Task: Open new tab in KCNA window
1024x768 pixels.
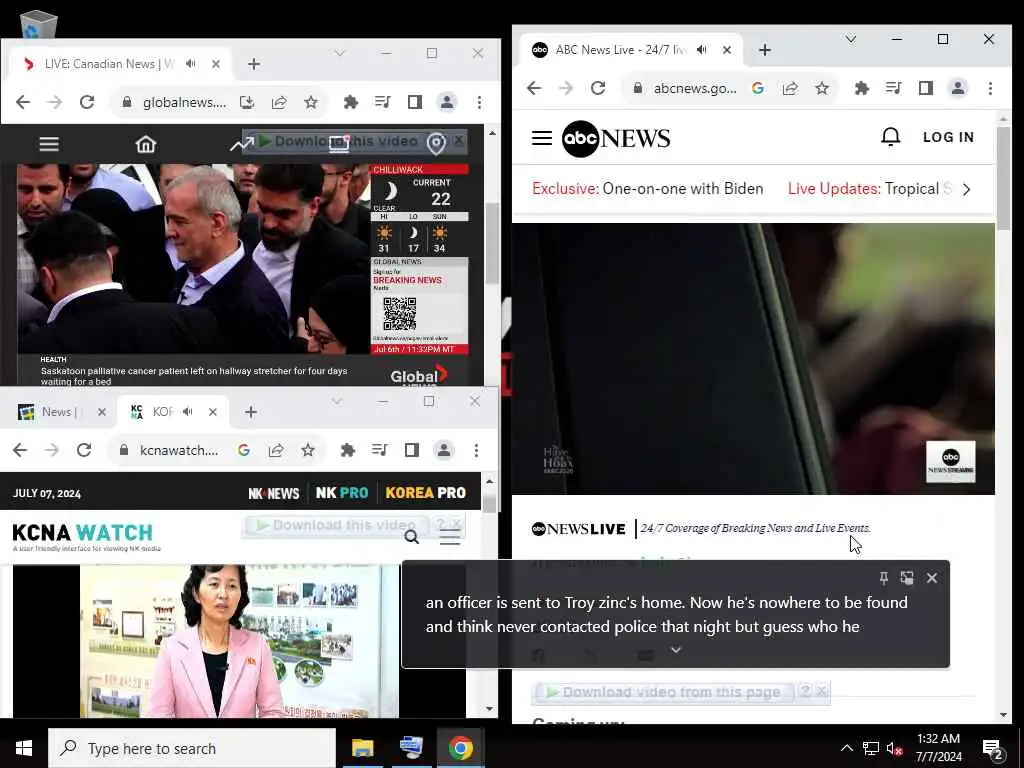Action: [251, 411]
